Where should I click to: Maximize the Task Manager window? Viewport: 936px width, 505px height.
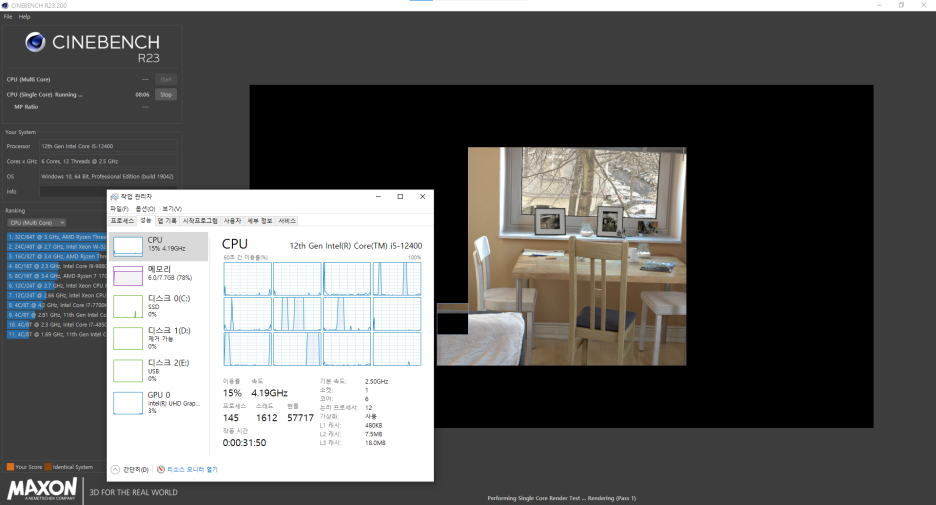400,196
